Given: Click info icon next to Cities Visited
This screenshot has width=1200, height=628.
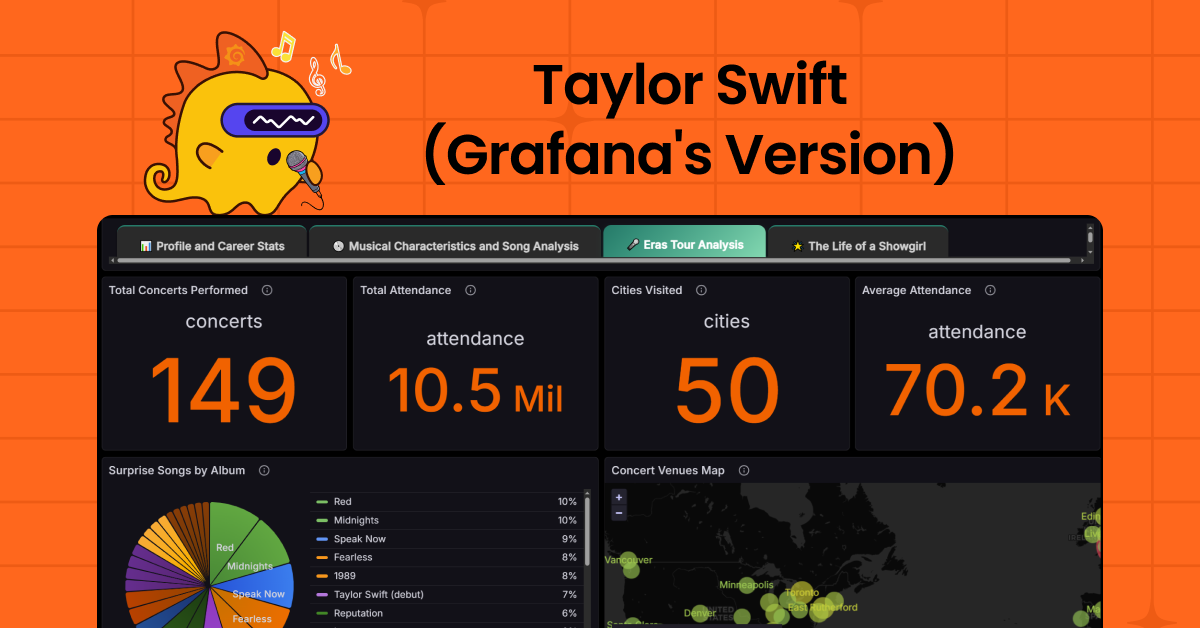Looking at the screenshot, I should [x=701, y=290].
